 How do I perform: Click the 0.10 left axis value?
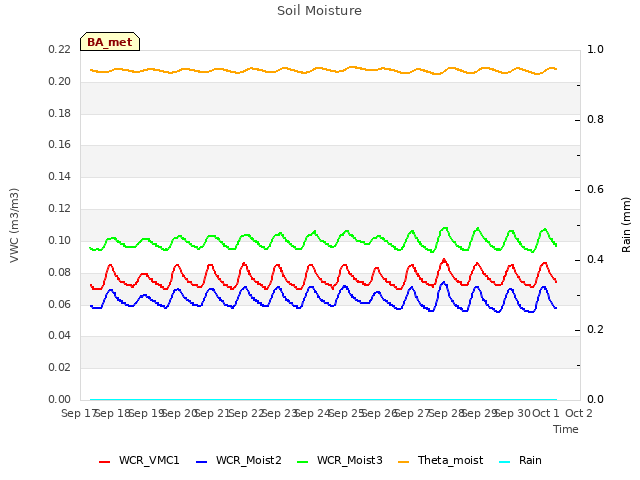pos(60,240)
